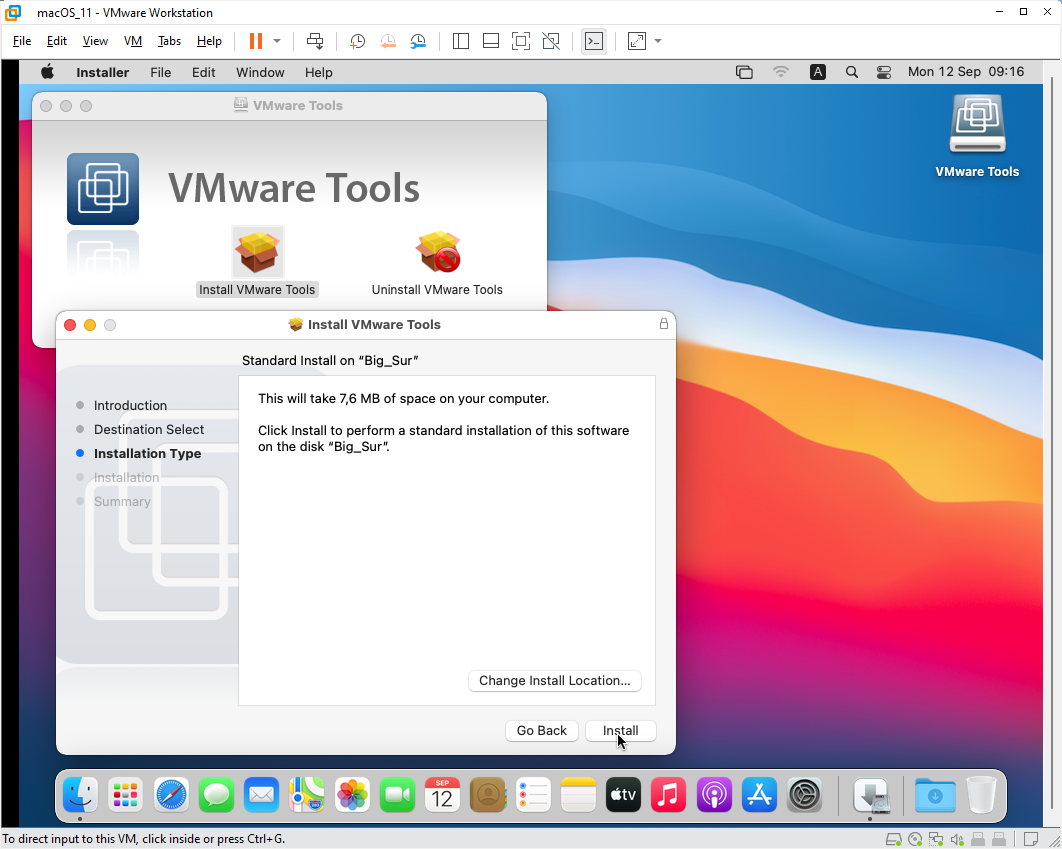This screenshot has height=849, width=1062.
Task: Open the Tabs menu
Action: coord(169,41)
